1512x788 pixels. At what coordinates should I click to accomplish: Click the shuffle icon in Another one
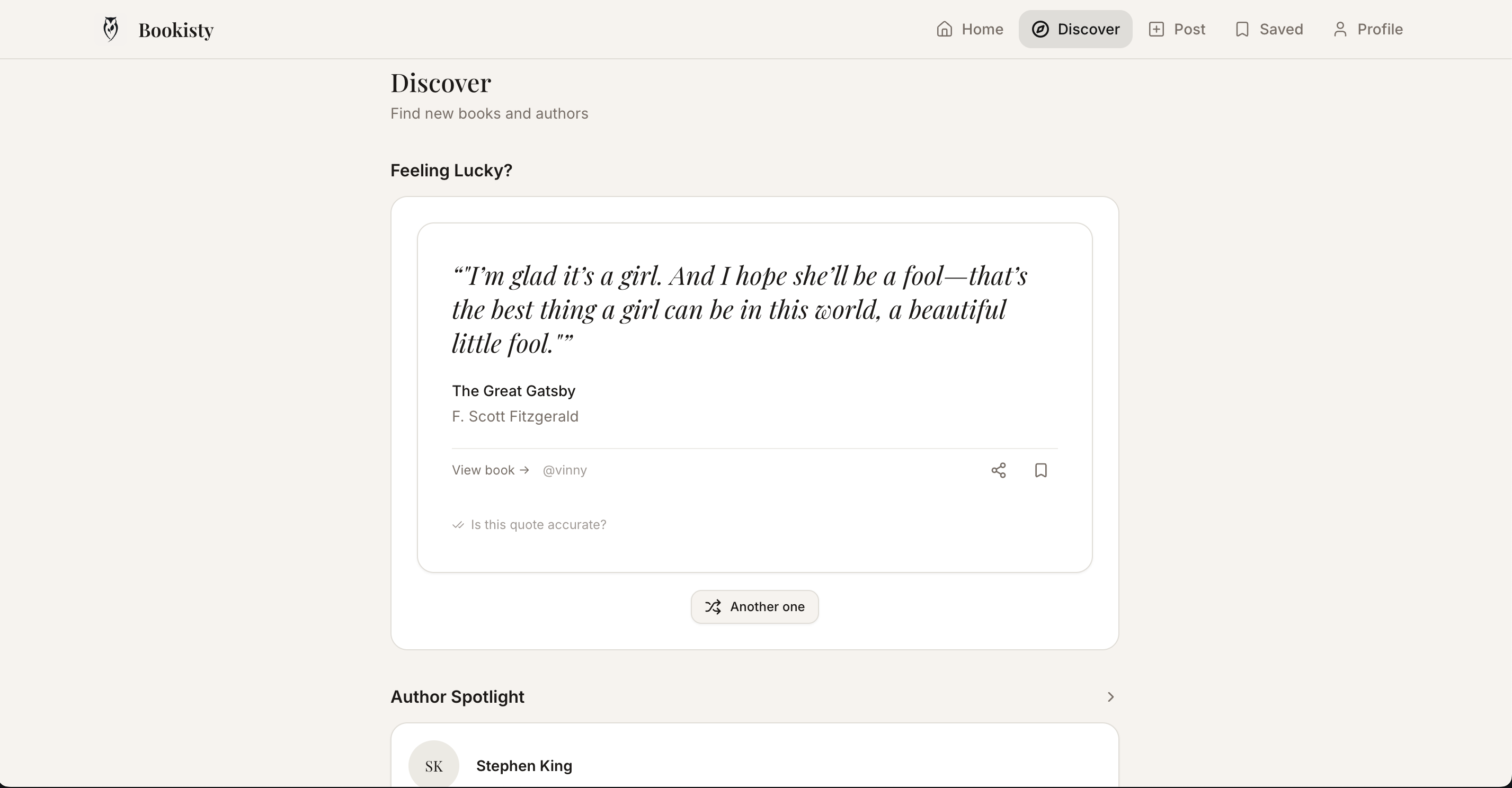pyautogui.click(x=713, y=607)
